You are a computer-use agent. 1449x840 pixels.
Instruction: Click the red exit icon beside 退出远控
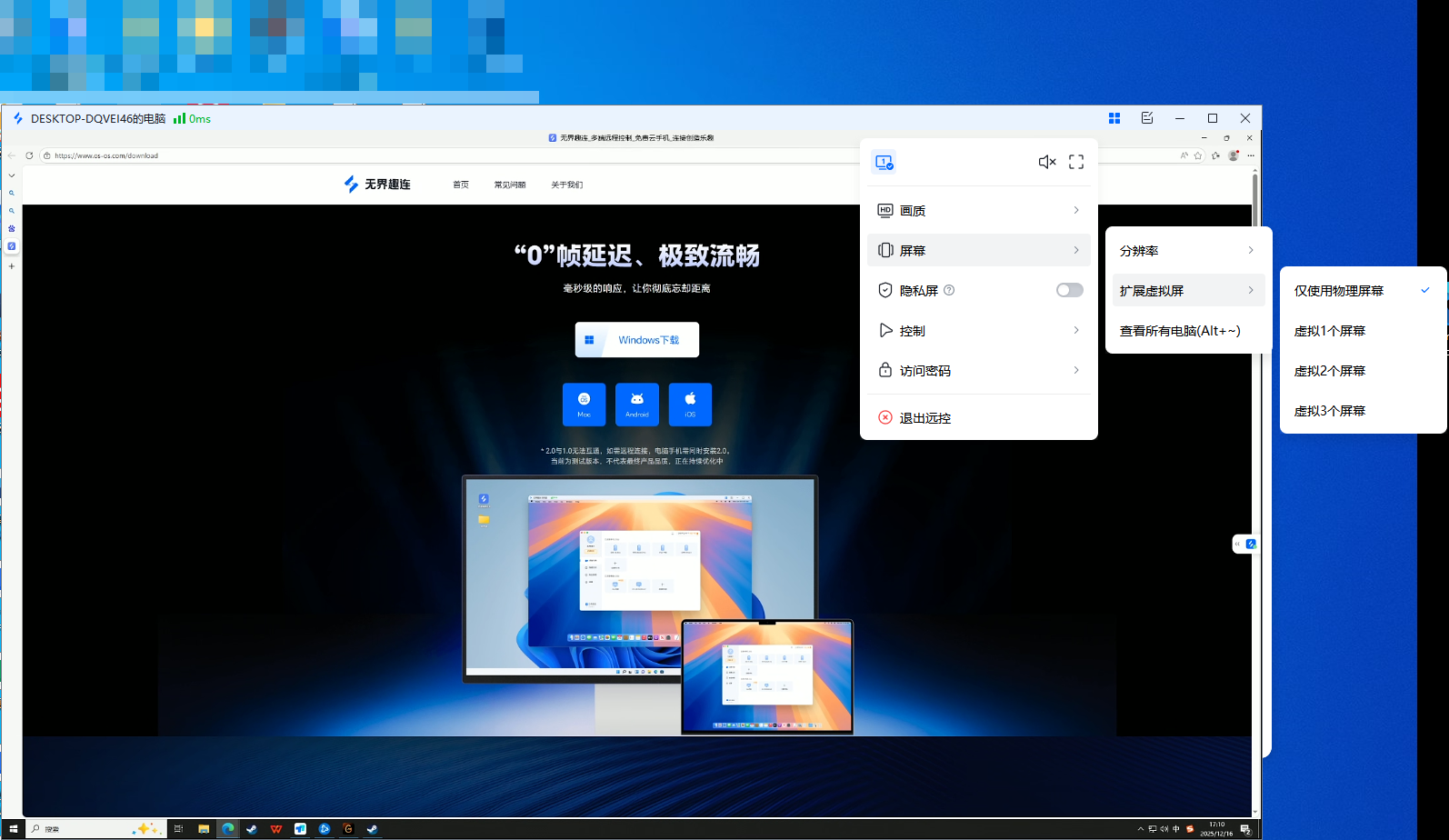pos(885,417)
